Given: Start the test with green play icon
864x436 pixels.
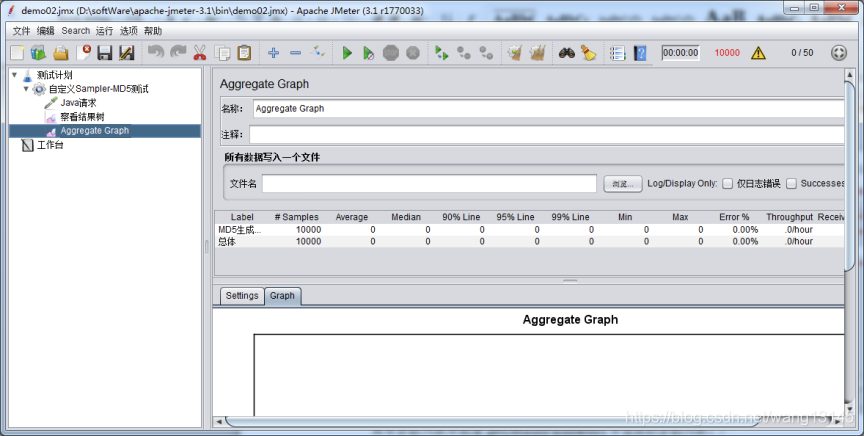Looking at the screenshot, I should [347, 53].
